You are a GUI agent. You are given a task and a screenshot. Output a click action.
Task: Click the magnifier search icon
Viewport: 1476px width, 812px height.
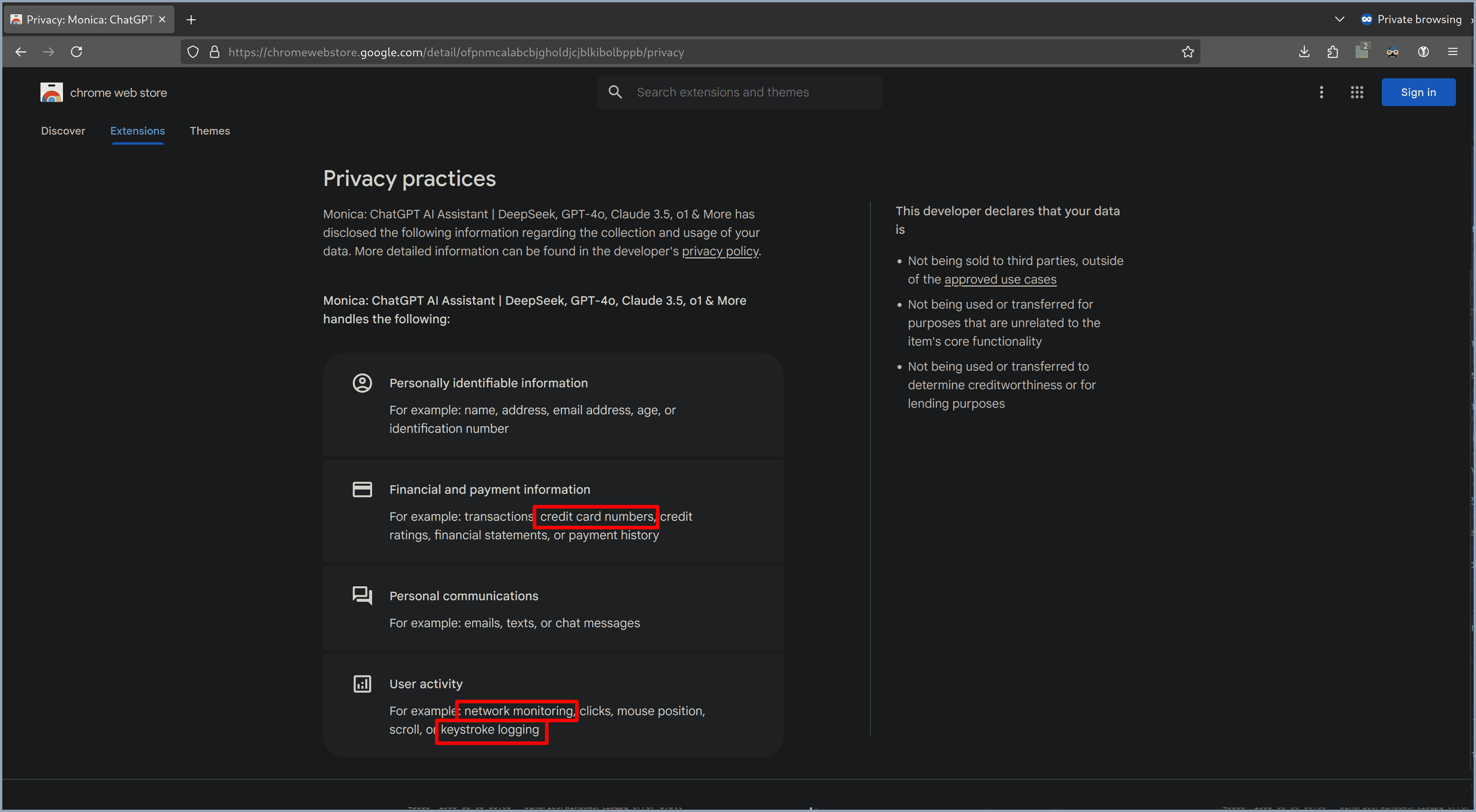click(x=615, y=92)
